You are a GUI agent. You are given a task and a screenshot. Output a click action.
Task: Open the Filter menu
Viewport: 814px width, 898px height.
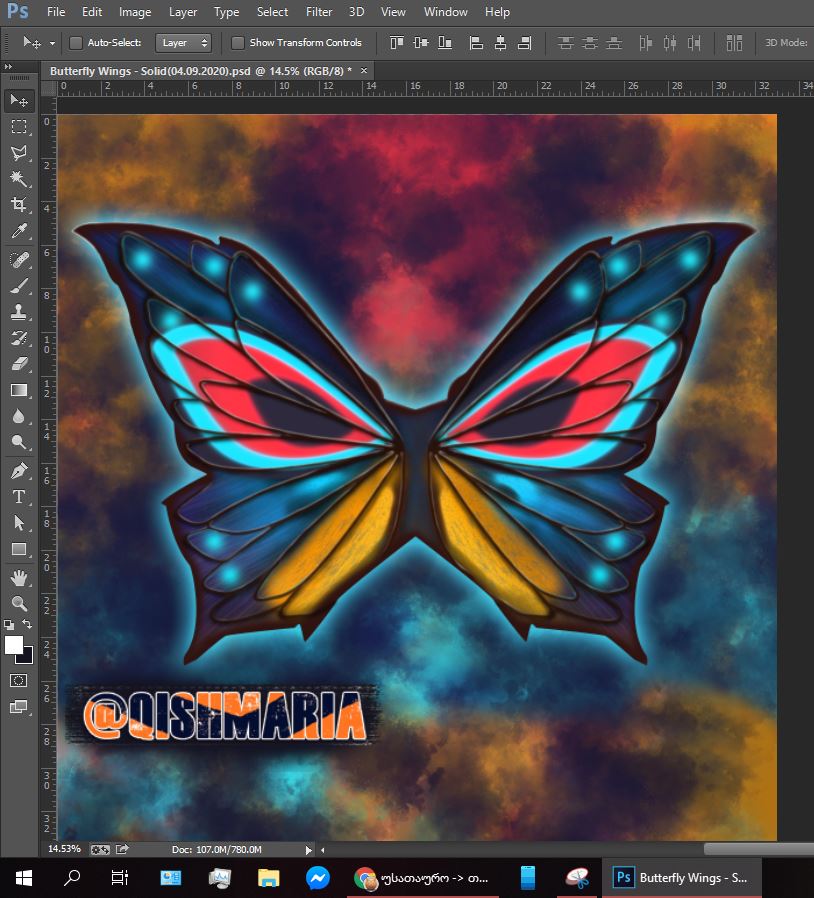[318, 12]
